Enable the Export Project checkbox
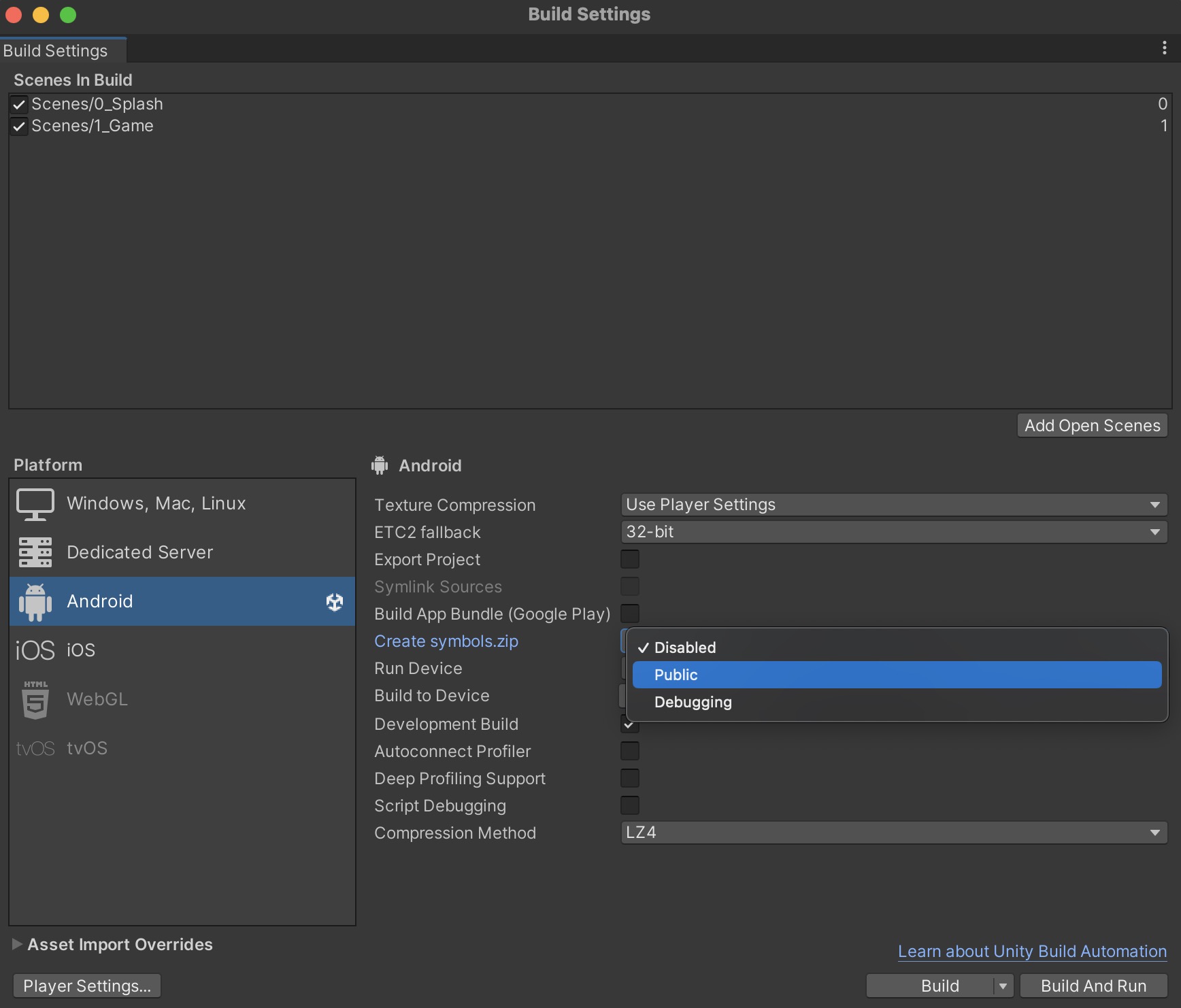The height and width of the screenshot is (1008, 1181). (x=630, y=559)
